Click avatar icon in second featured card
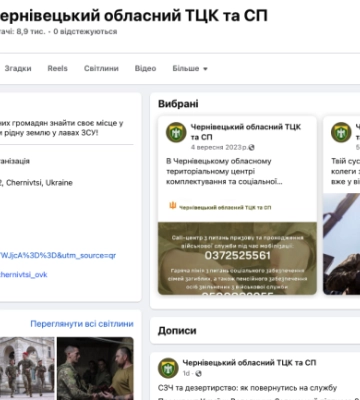The width and height of the screenshot is (360, 400). point(341,132)
